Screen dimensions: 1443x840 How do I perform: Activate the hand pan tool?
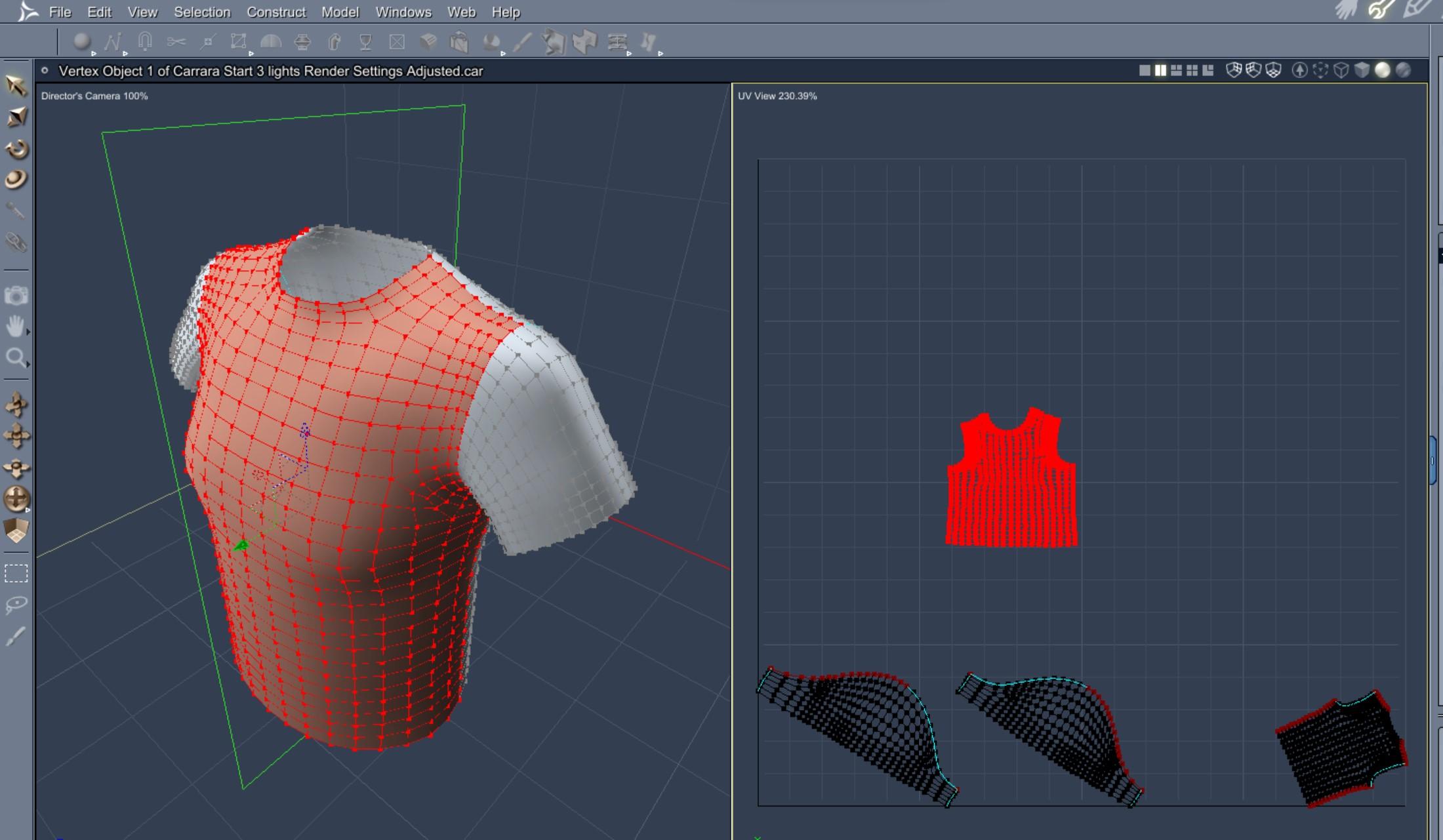15,325
